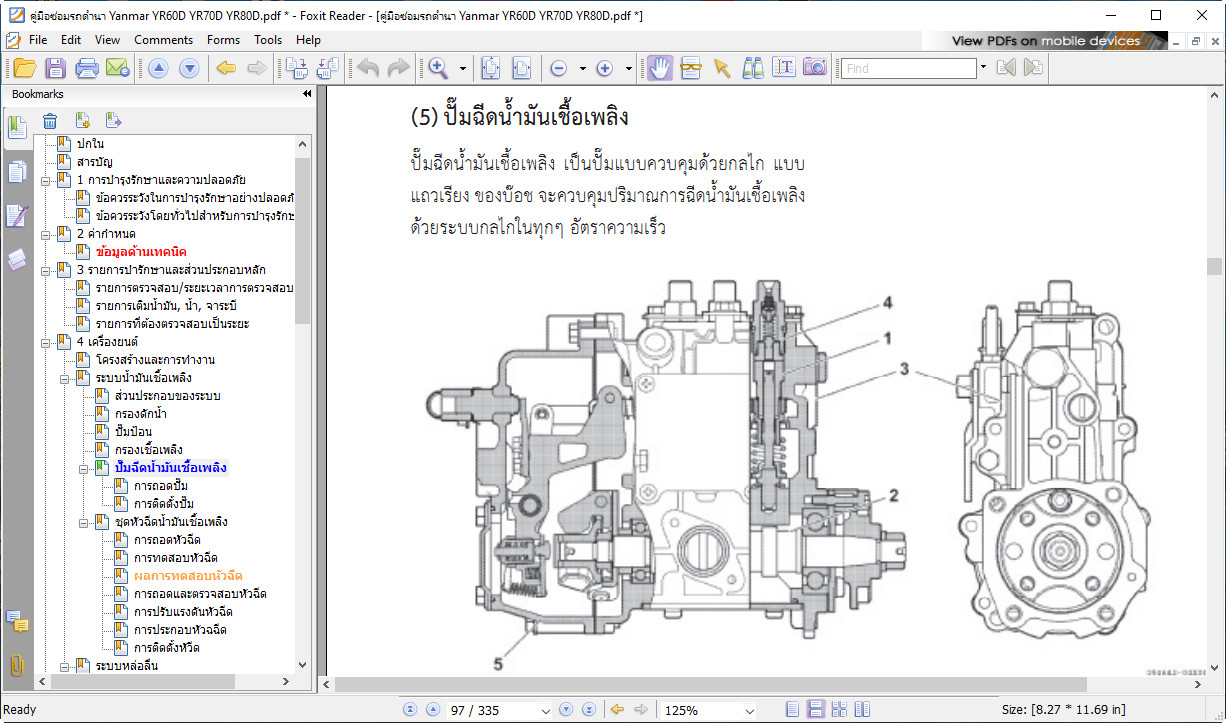Image resolution: width=1226 pixels, height=723 pixels.
Task: Switch to Continuous page layout
Action: (x=816, y=710)
